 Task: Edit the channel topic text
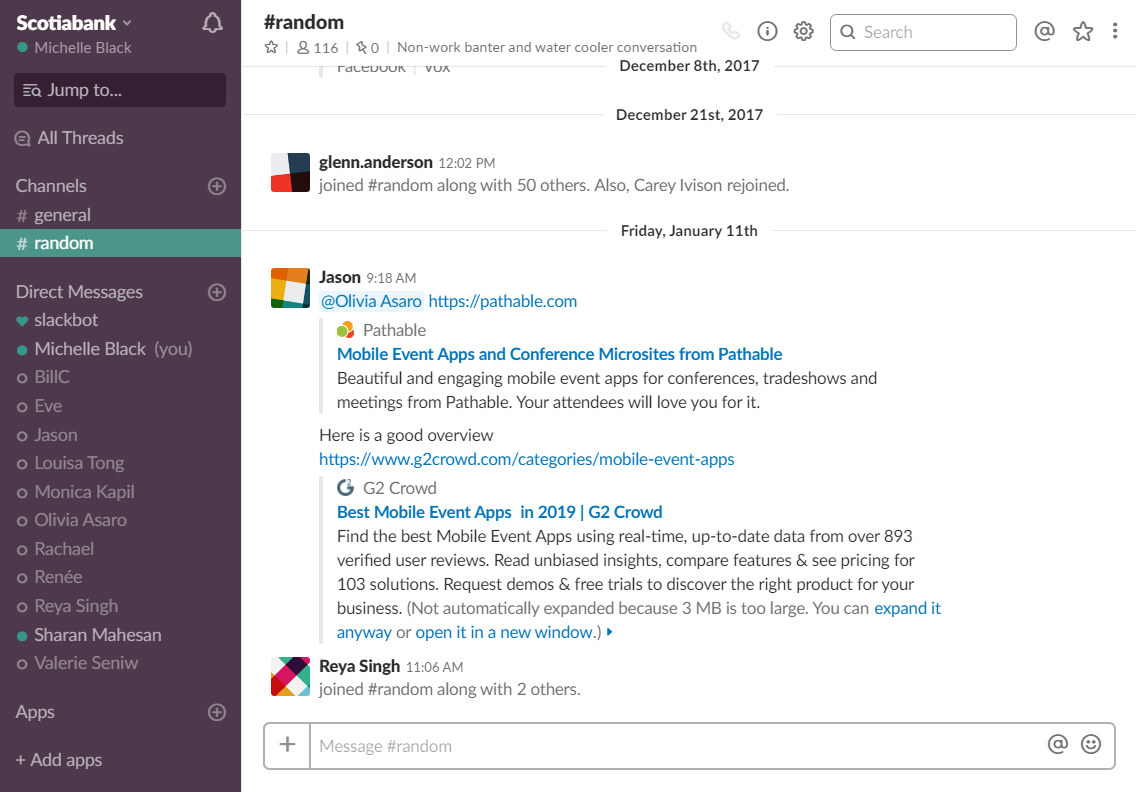pyautogui.click(x=547, y=47)
